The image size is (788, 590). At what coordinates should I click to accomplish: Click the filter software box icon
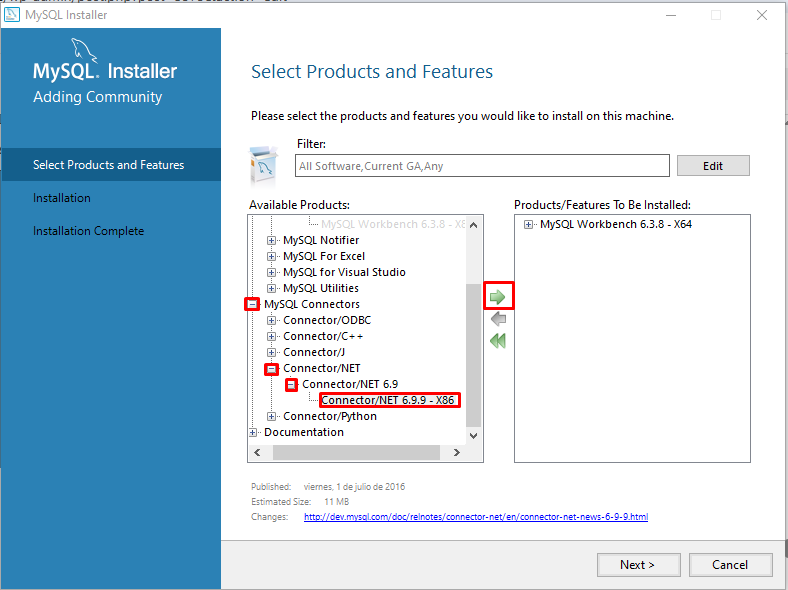coord(264,165)
